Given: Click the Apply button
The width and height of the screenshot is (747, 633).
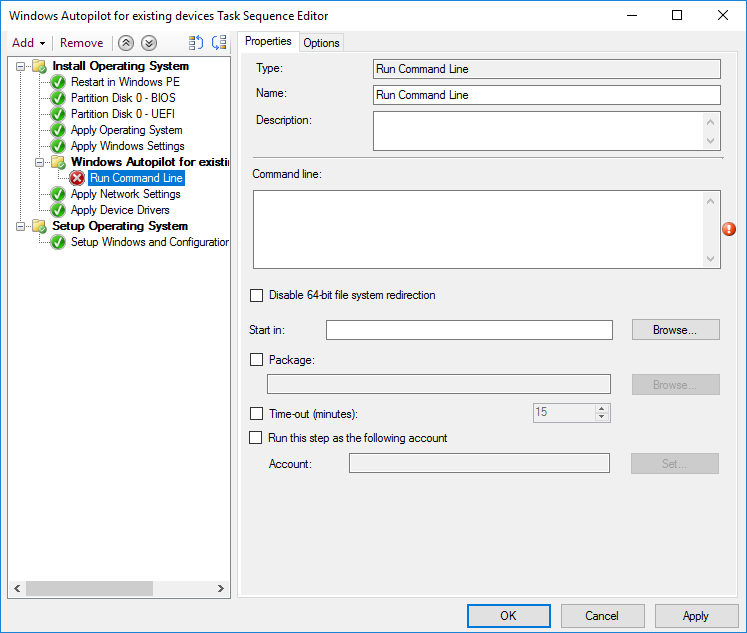Looking at the screenshot, I should point(696,616).
